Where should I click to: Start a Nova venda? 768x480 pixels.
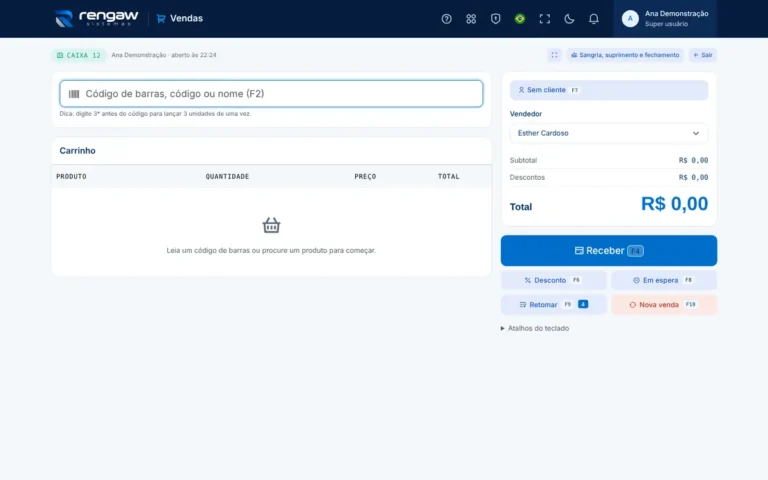pyautogui.click(x=664, y=305)
